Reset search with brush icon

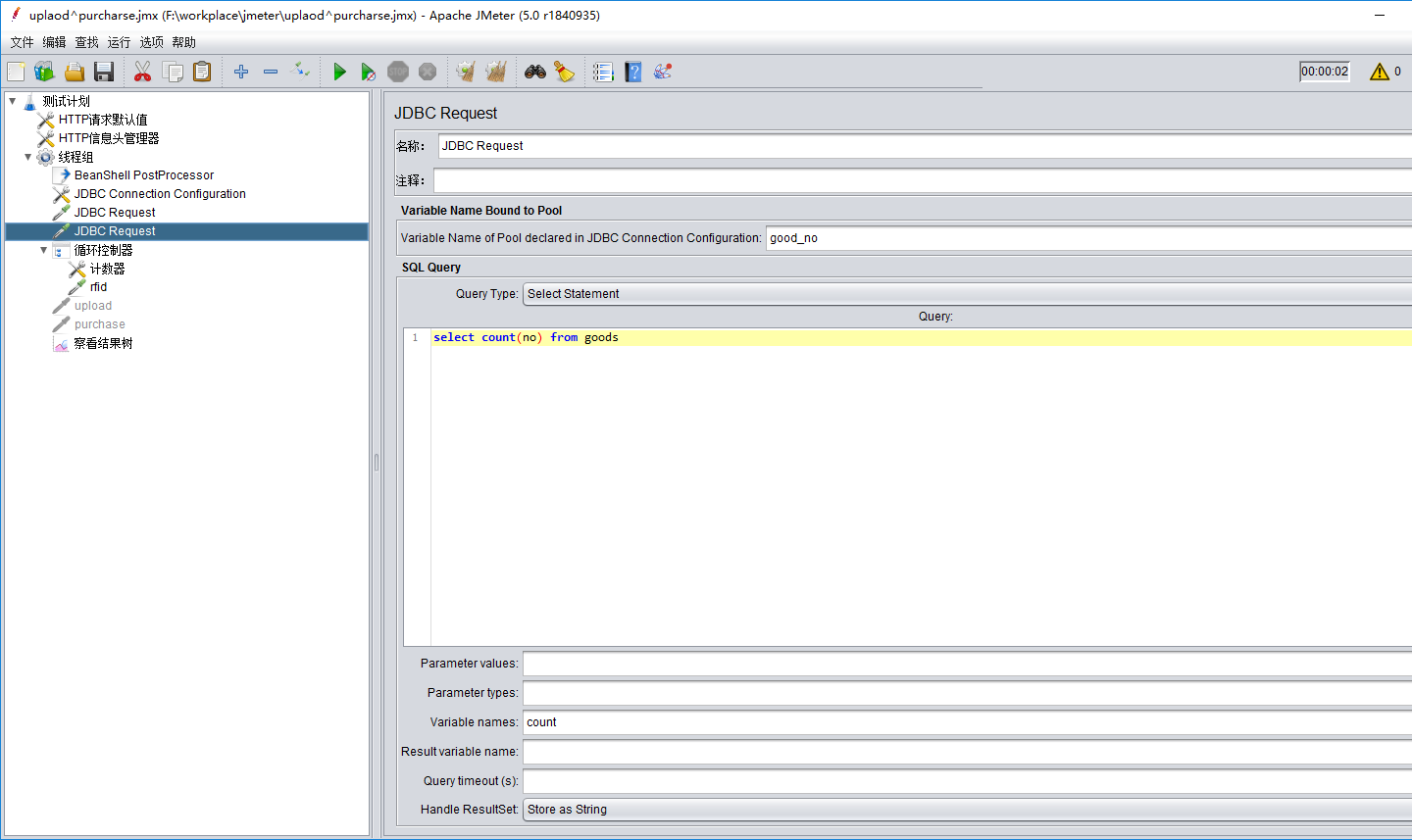(565, 72)
